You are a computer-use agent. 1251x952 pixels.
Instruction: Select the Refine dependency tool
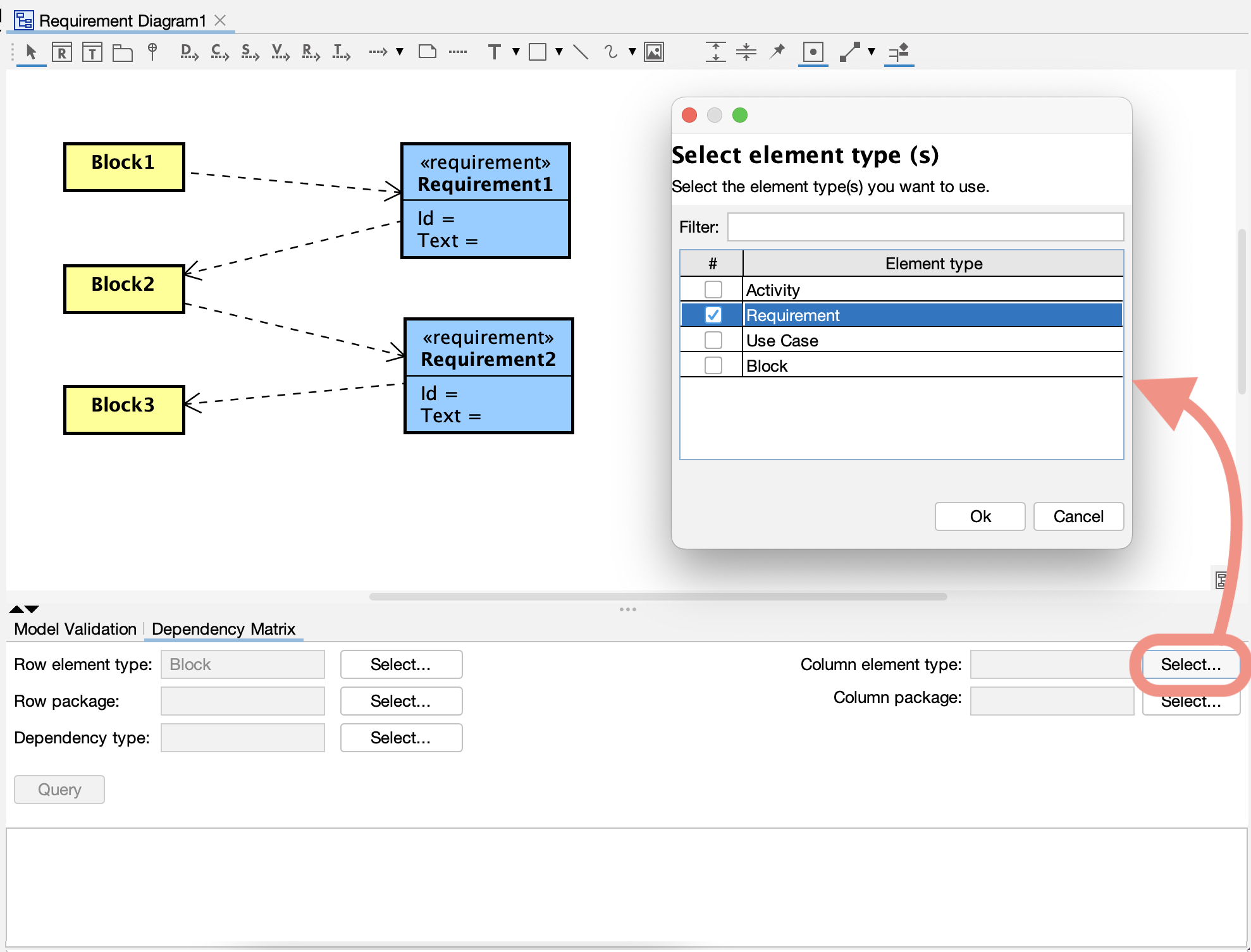[x=309, y=52]
